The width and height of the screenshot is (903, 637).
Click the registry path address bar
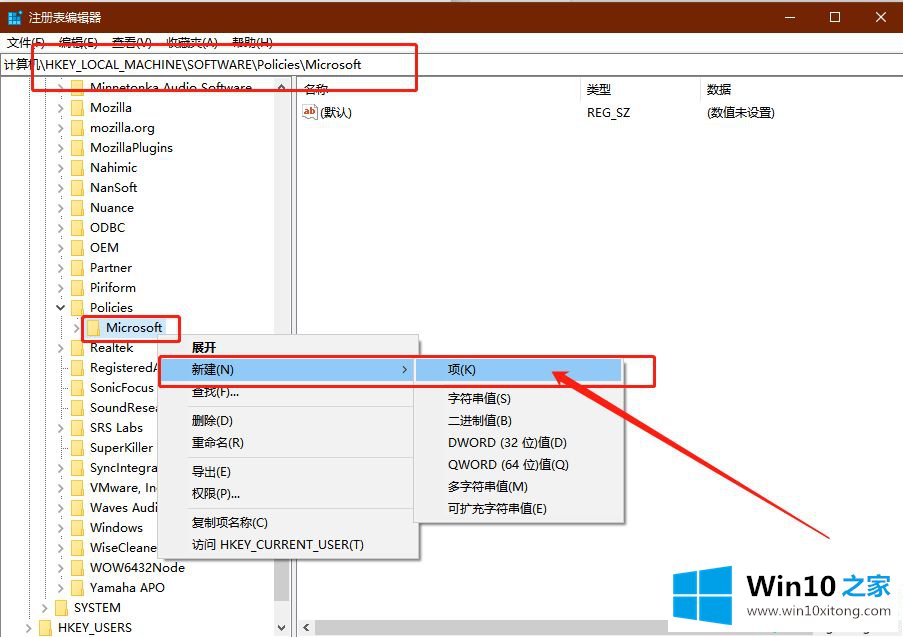pyautogui.click(x=452, y=65)
